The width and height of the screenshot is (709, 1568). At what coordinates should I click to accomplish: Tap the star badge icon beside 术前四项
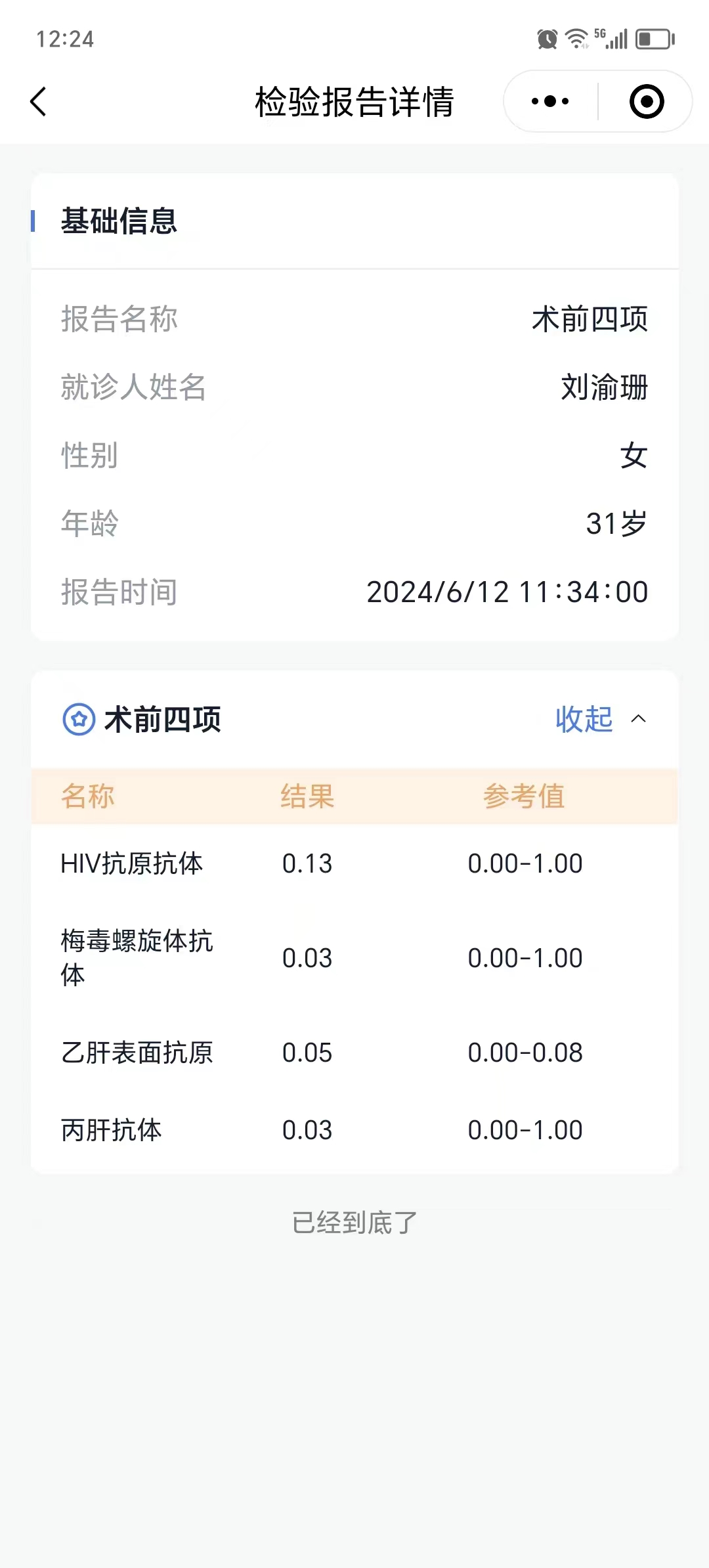tap(79, 719)
